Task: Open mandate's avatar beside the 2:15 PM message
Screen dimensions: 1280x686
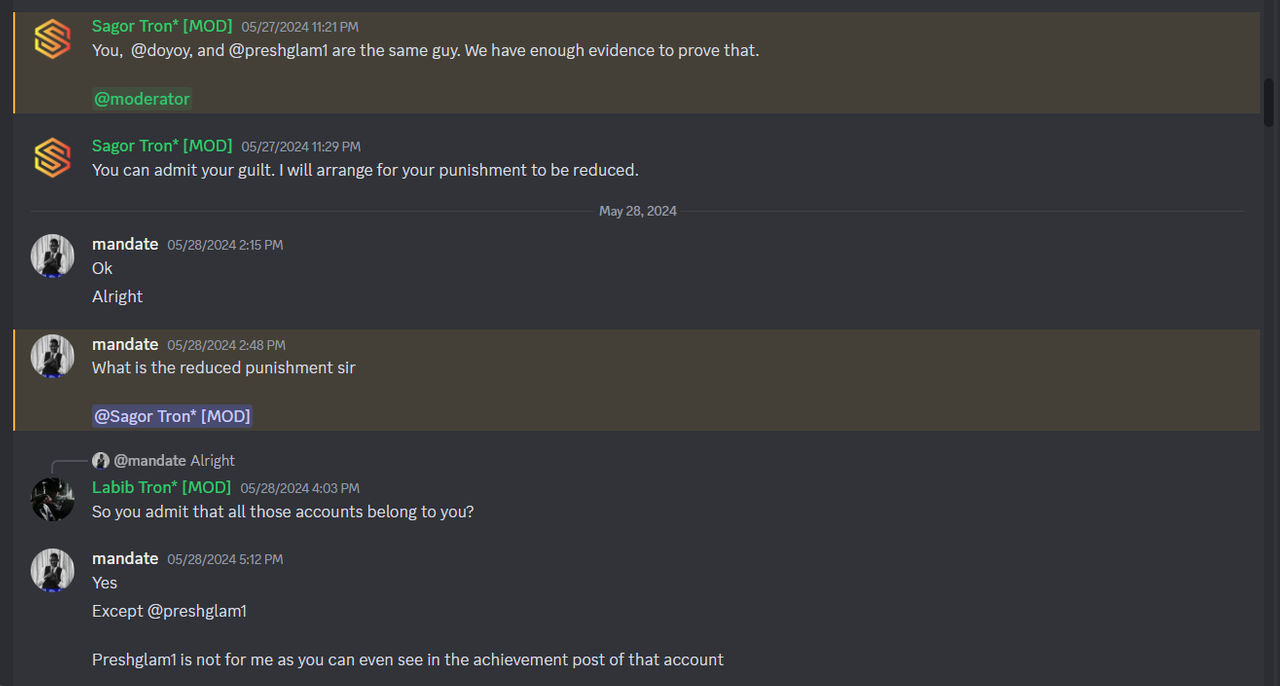Action: 53,256
